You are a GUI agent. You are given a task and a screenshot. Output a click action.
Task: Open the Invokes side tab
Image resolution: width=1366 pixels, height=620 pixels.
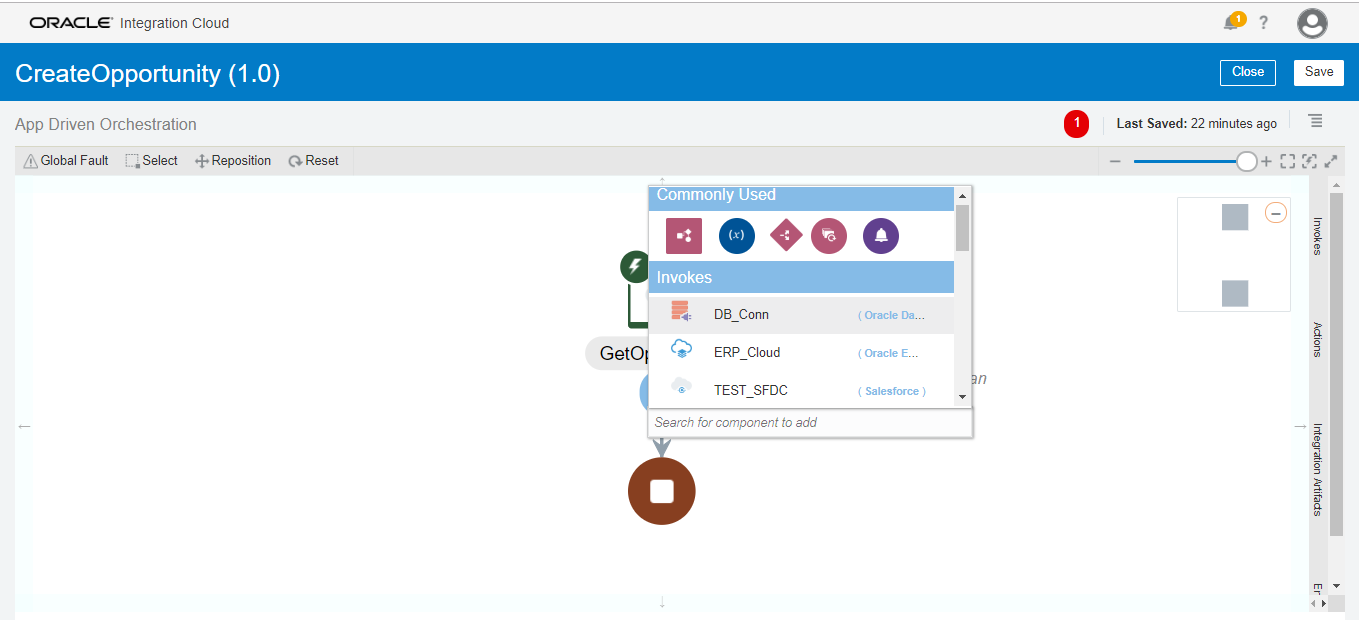click(x=1317, y=236)
